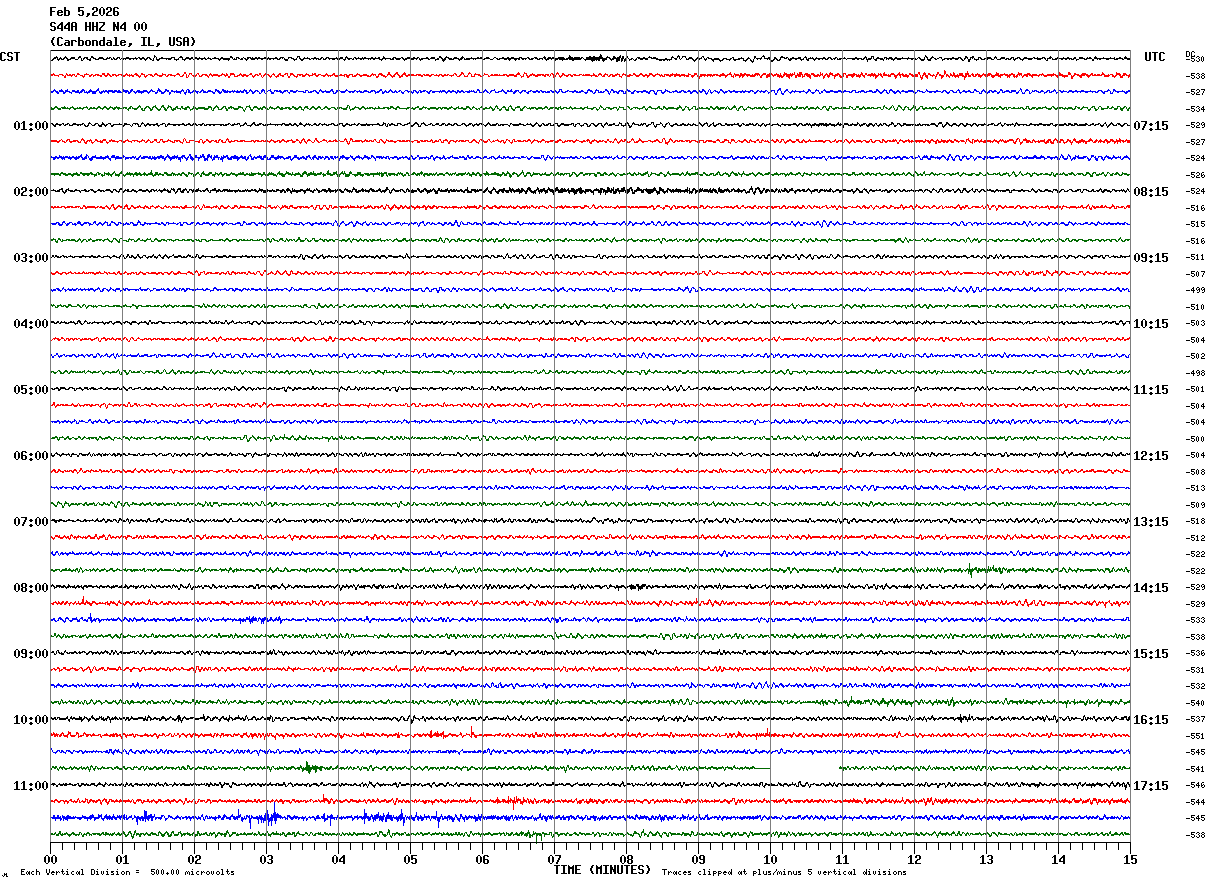Click the 05 minute tick on the bottom axis
Viewport: 1210px width, 886px height.
[410, 859]
